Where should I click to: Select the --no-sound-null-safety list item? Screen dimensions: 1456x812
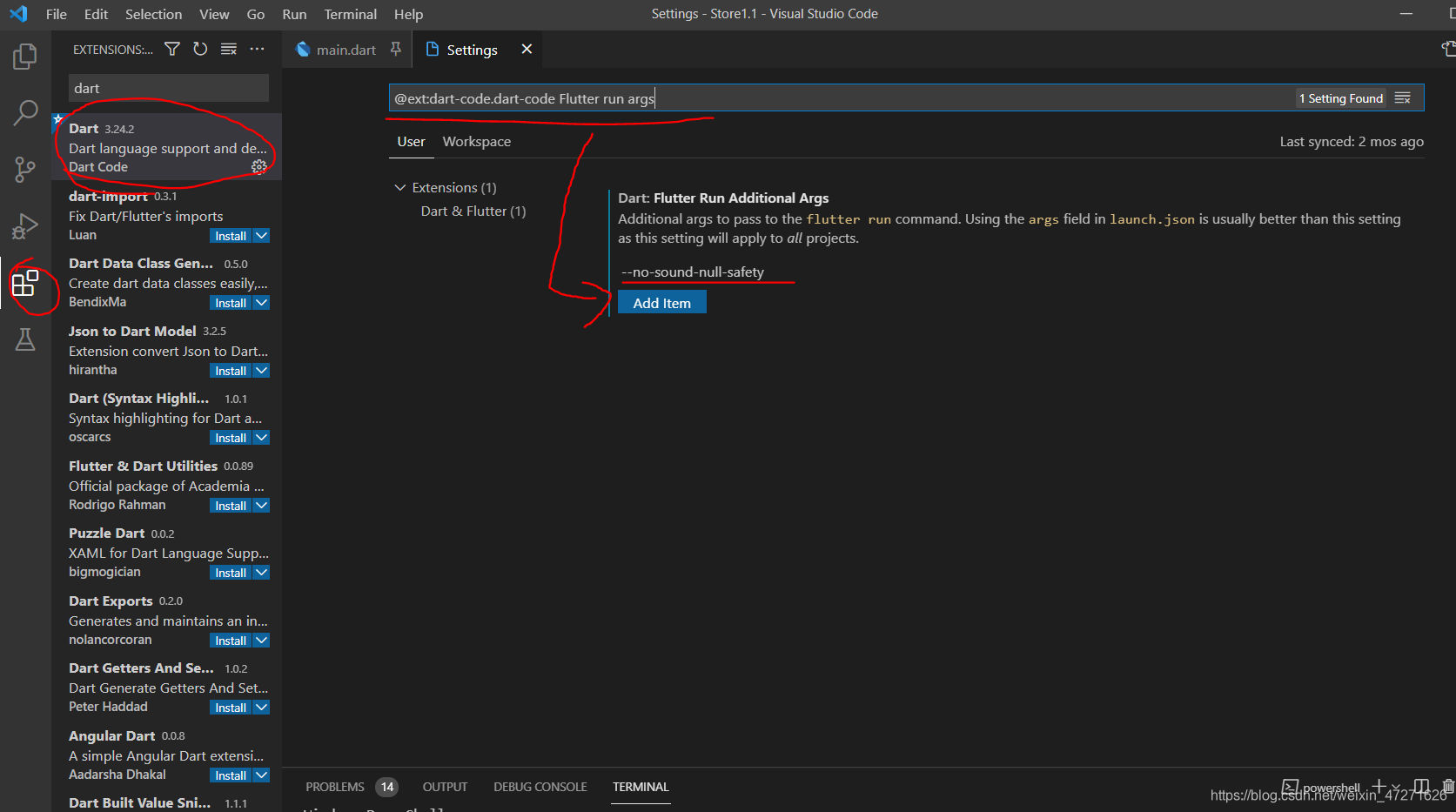coord(693,272)
